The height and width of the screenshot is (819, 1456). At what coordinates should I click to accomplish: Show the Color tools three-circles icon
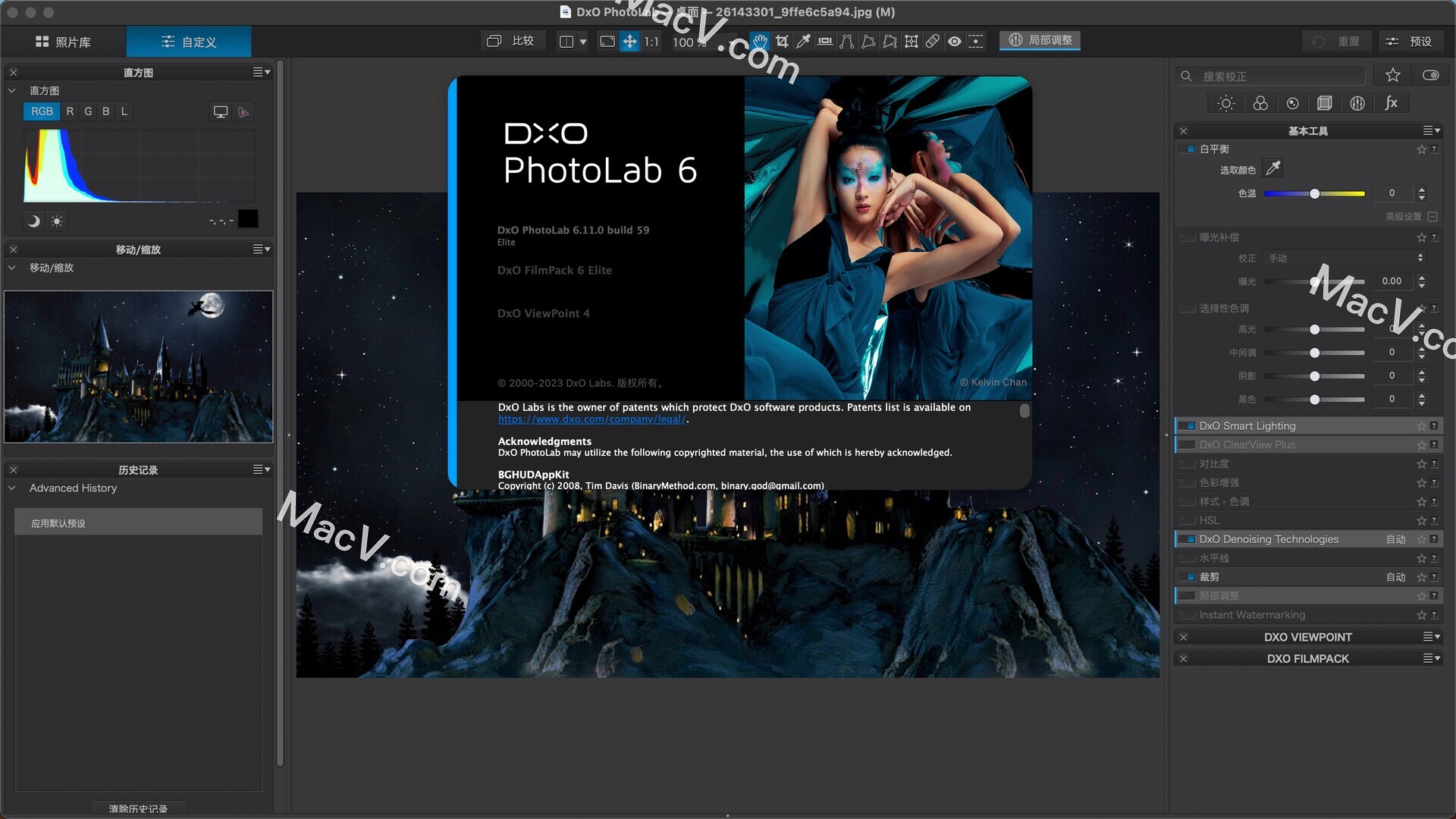click(x=1260, y=103)
